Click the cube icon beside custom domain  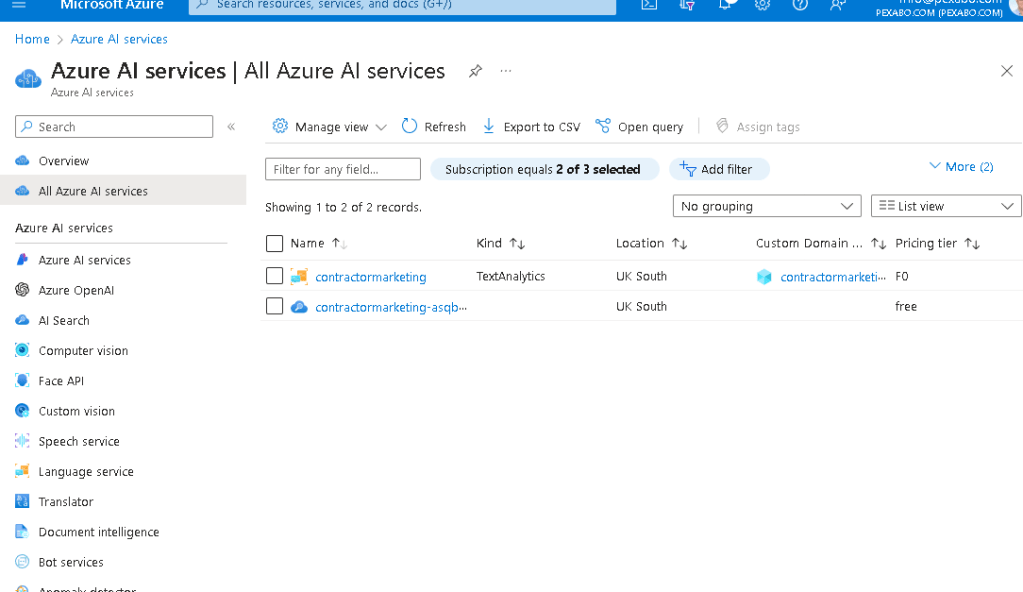pyautogui.click(x=764, y=277)
